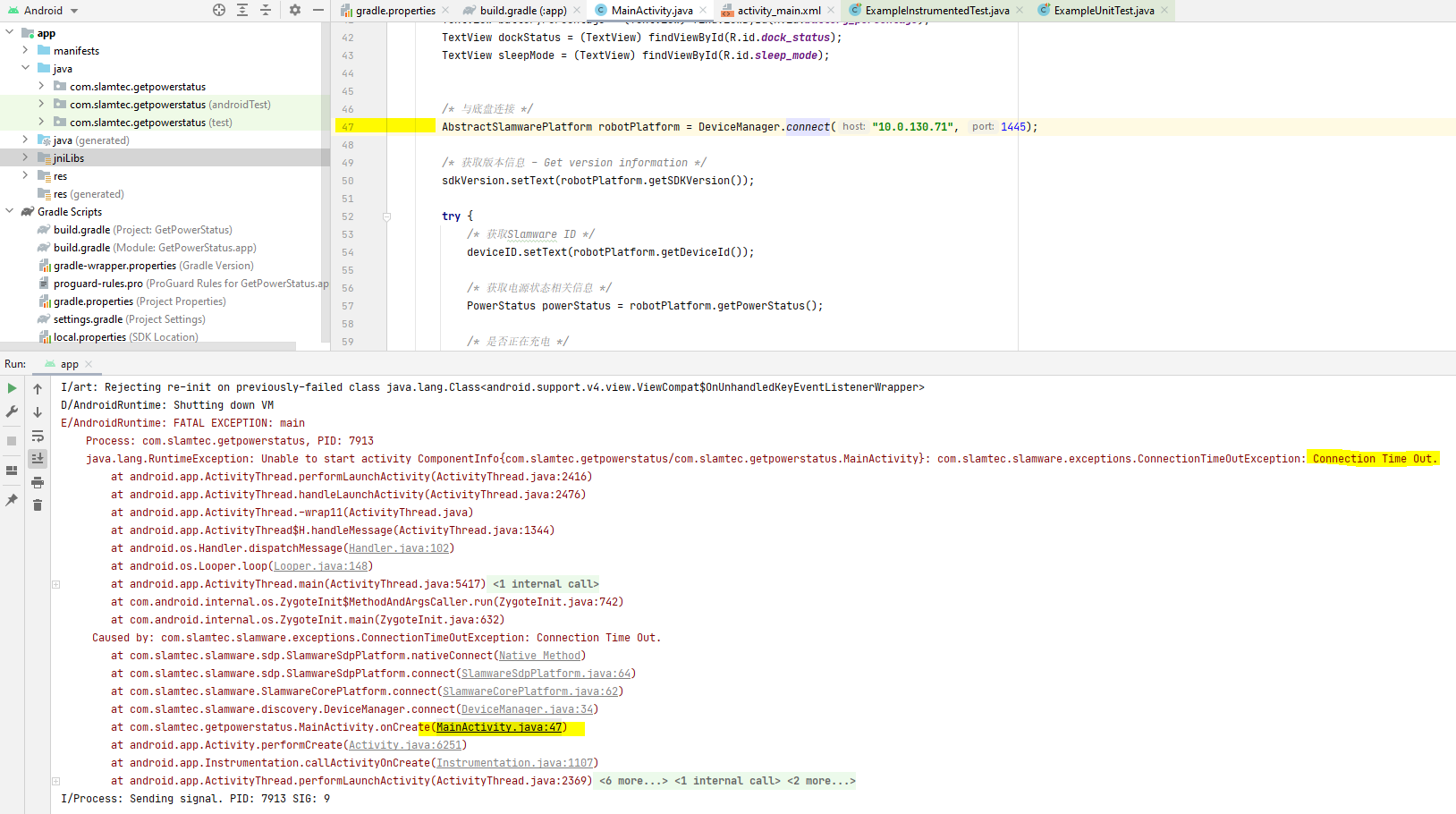Collapse all nodes in the project tree

(265, 10)
